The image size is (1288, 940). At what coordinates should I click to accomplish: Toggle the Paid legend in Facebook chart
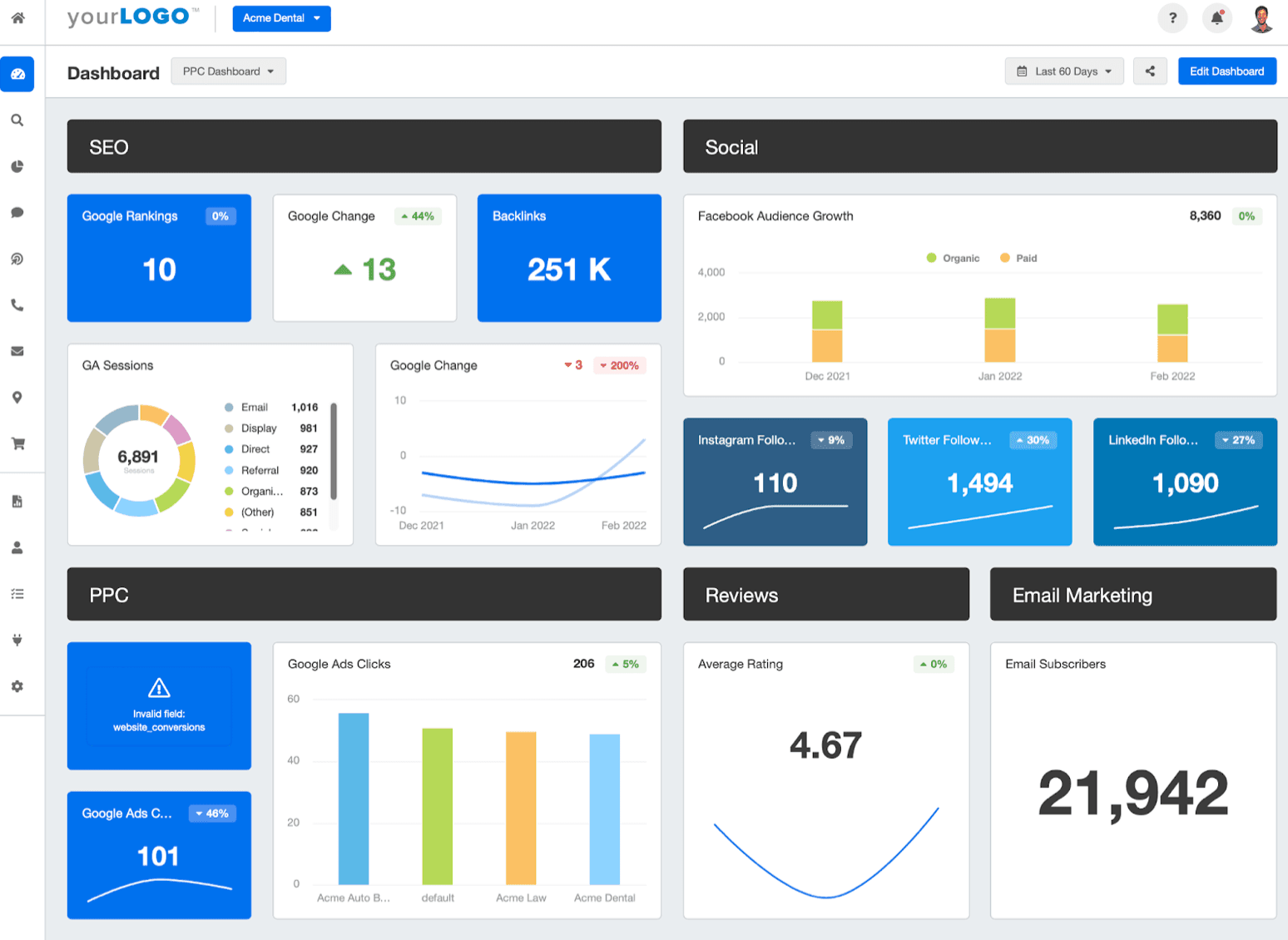point(1018,258)
